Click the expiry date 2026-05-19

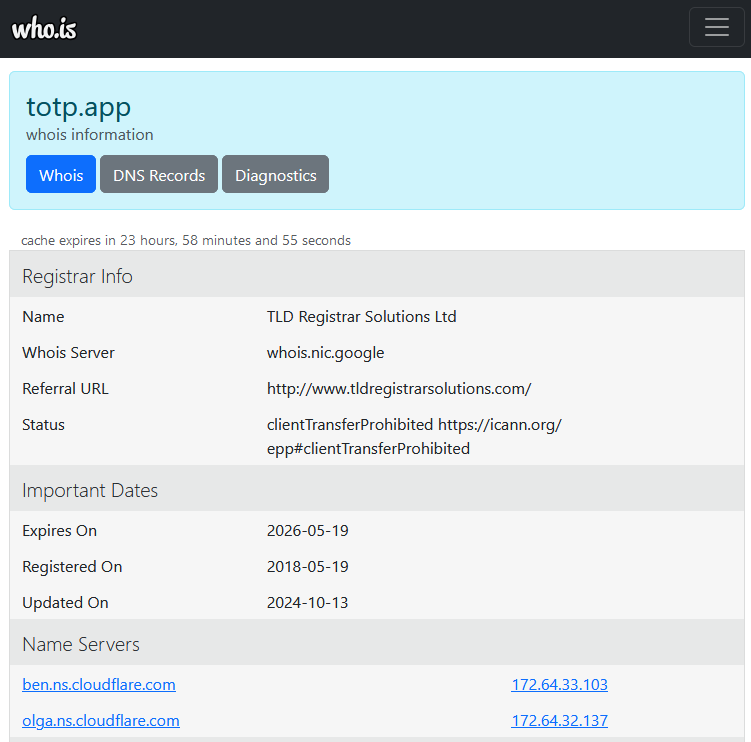[x=307, y=531]
